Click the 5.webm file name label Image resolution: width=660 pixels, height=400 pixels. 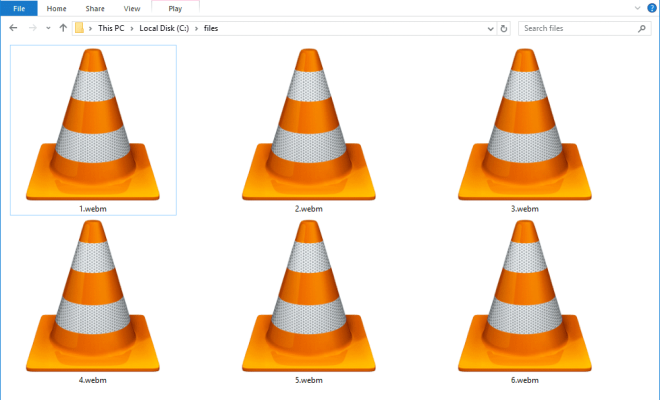coord(309,380)
